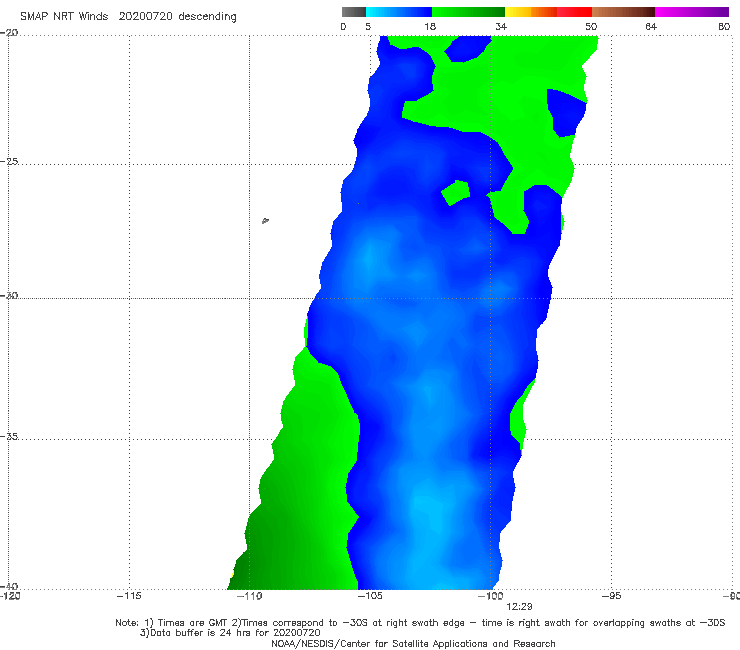
Task: Click the longitude label '-95' on bottom axis
Action: pyautogui.click(x=611, y=596)
